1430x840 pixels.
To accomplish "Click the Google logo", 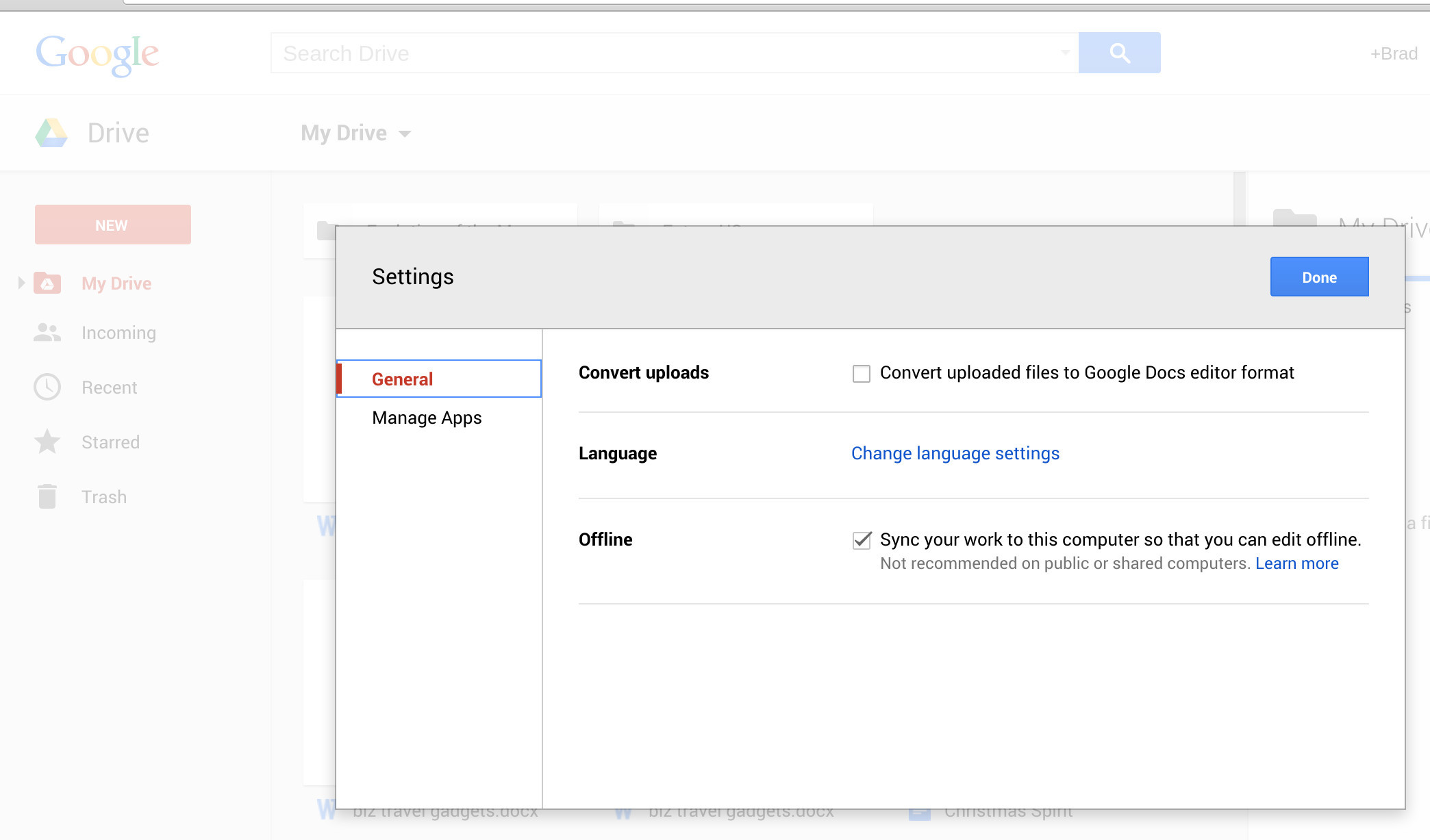I will [97, 54].
